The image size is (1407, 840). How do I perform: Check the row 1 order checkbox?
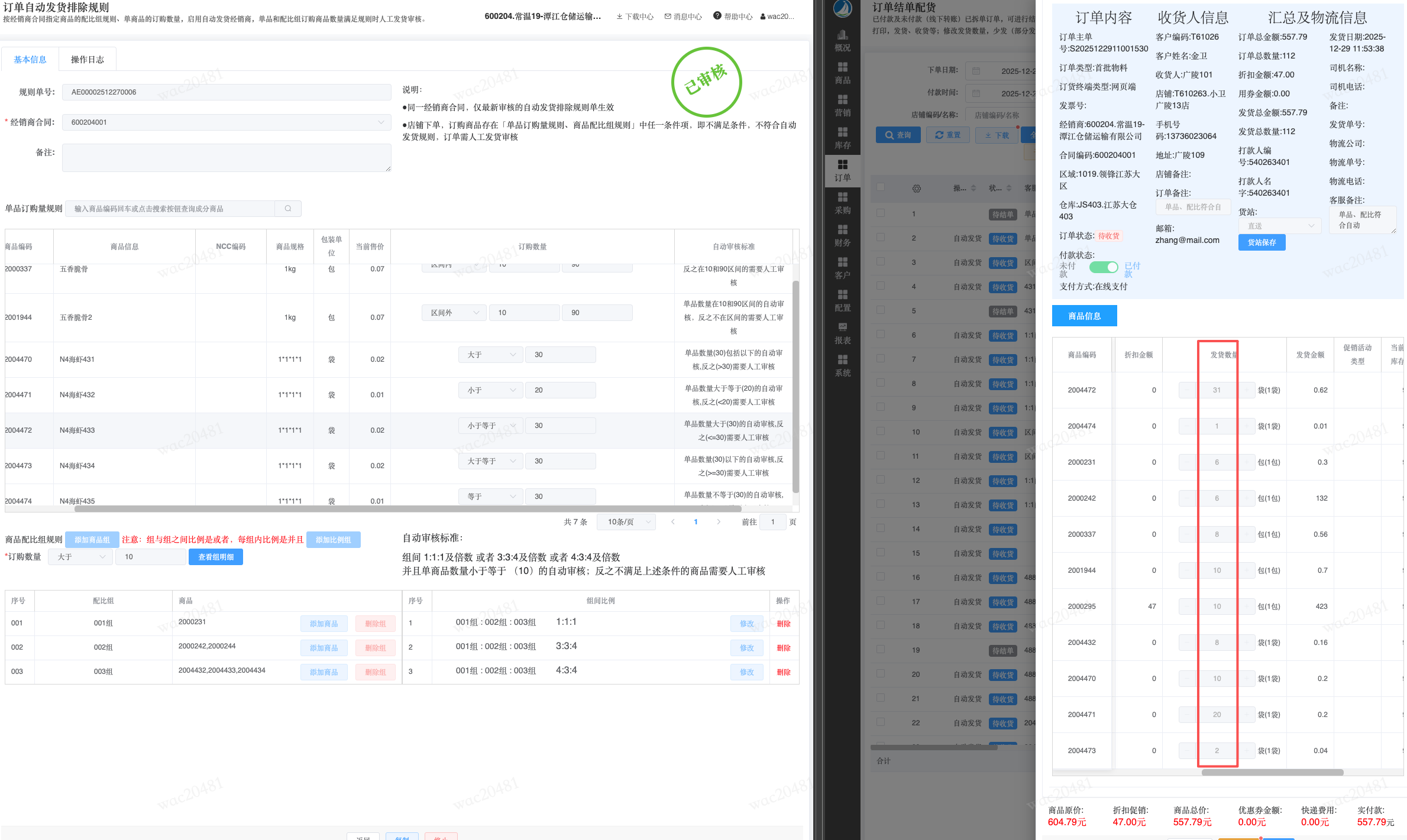tap(881, 213)
